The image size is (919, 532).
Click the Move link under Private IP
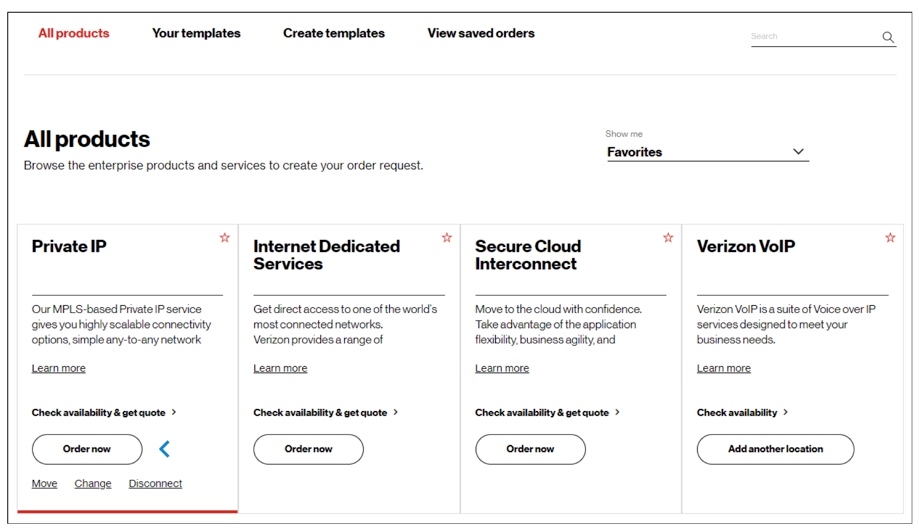tap(44, 484)
